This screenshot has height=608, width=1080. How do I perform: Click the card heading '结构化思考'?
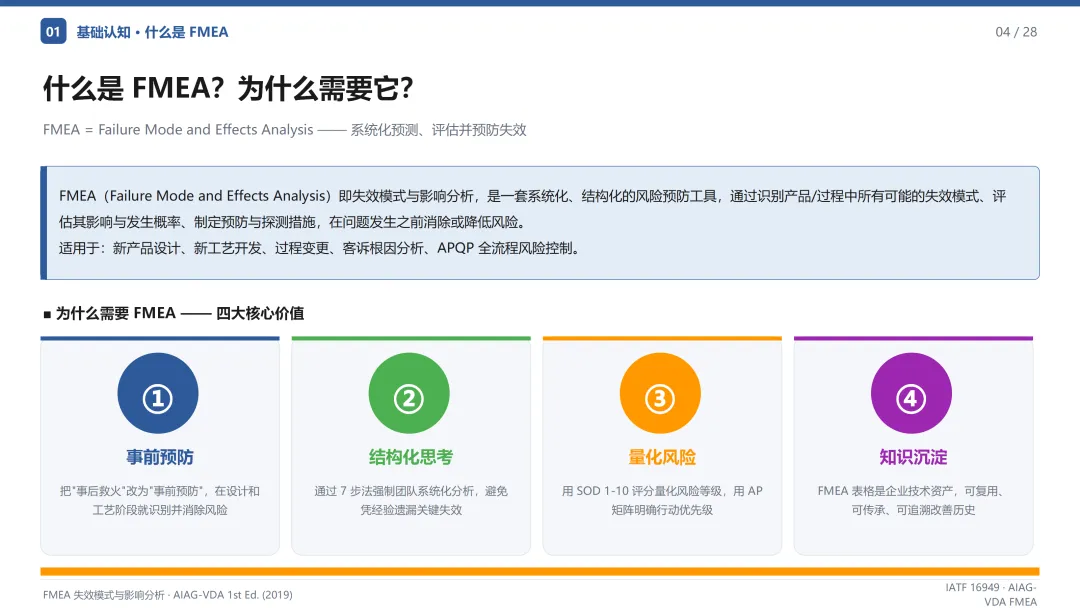(411, 457)
